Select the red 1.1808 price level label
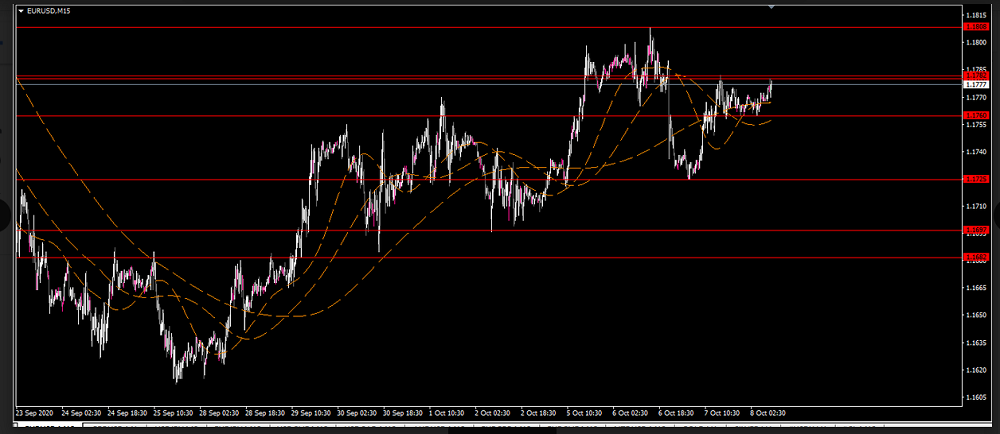The width and height of the screenshot is (1000, 434). pyautogui.click(x=976, y=27)
